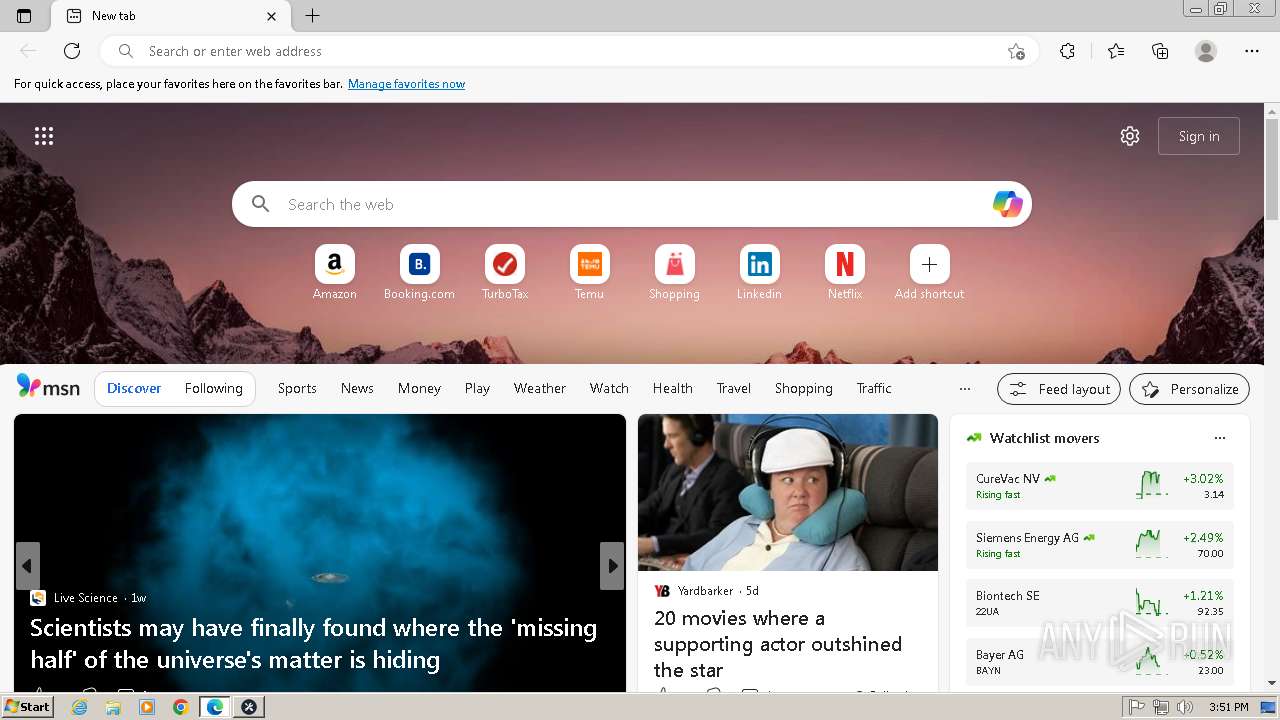Show the next carousel story

612,566
